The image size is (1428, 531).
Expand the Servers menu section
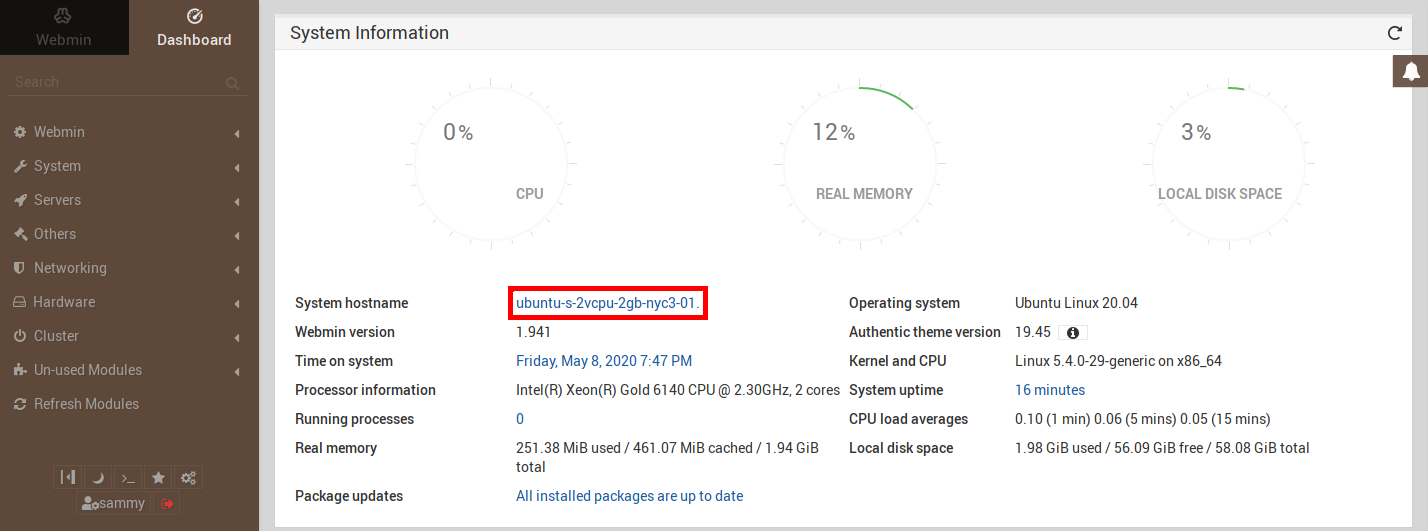coord(57,200)
